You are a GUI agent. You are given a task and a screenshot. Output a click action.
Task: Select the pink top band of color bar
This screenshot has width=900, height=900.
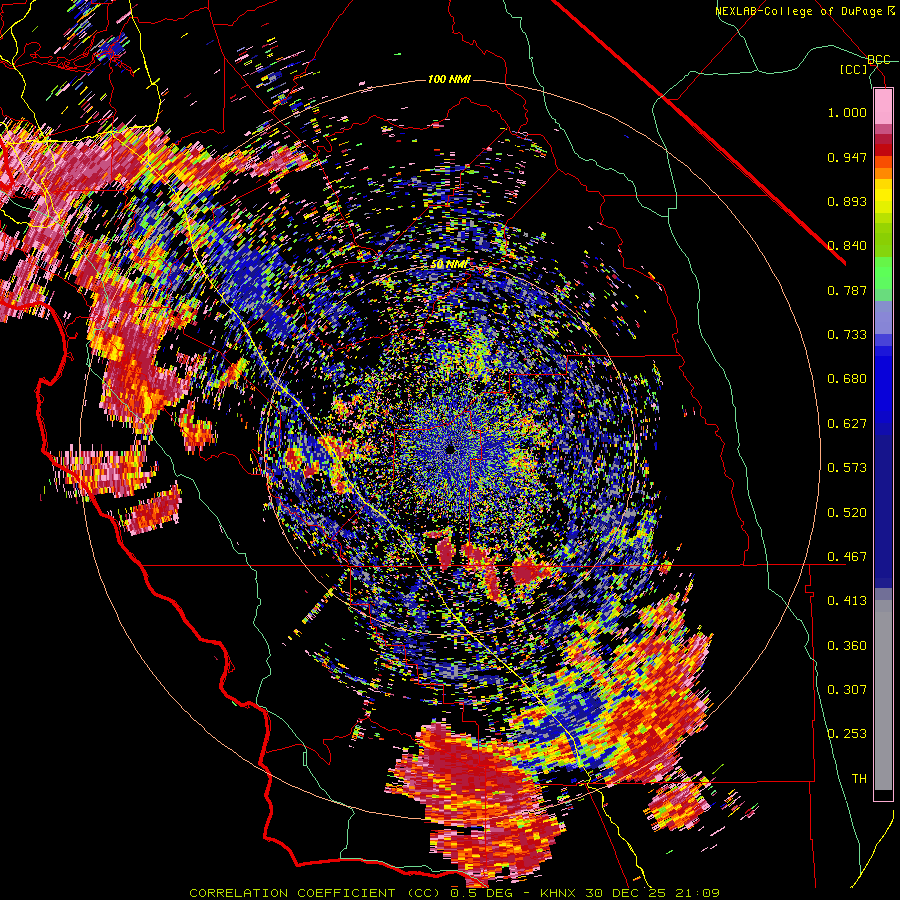click(x=883, y=107)
